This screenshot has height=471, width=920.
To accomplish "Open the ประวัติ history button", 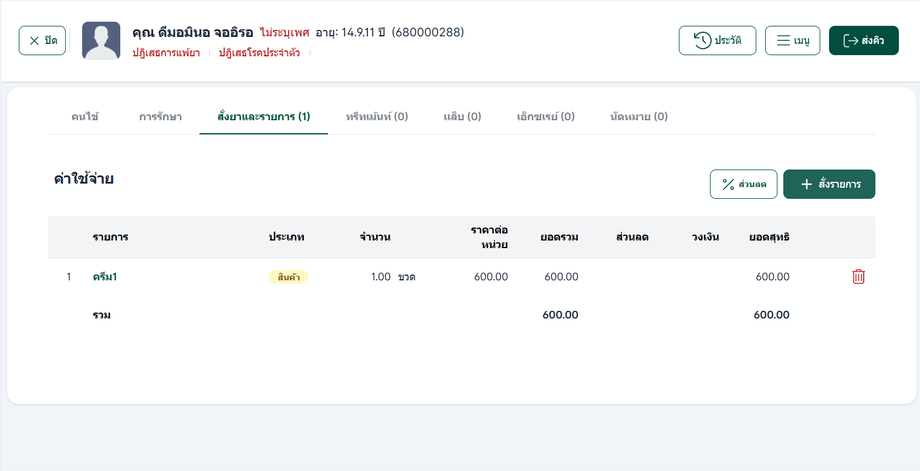I will click(x=718, y=40).
